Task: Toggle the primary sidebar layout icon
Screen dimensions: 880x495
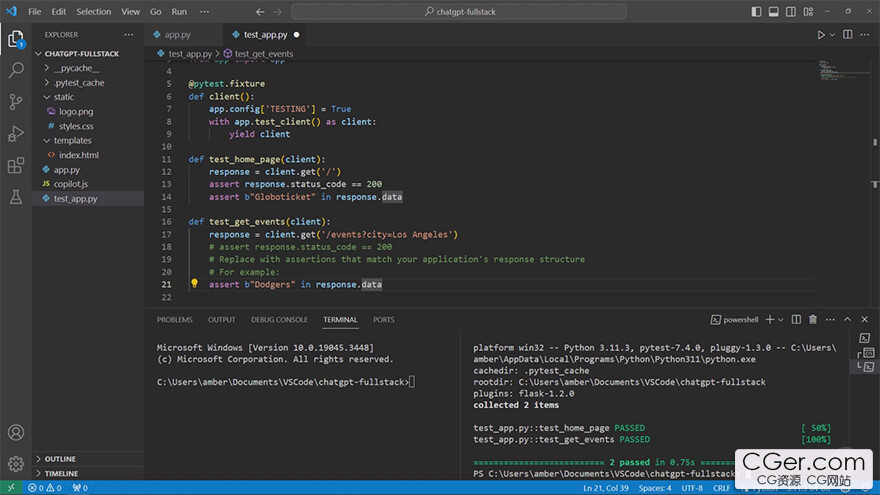Action: click(x=756, y=12)
